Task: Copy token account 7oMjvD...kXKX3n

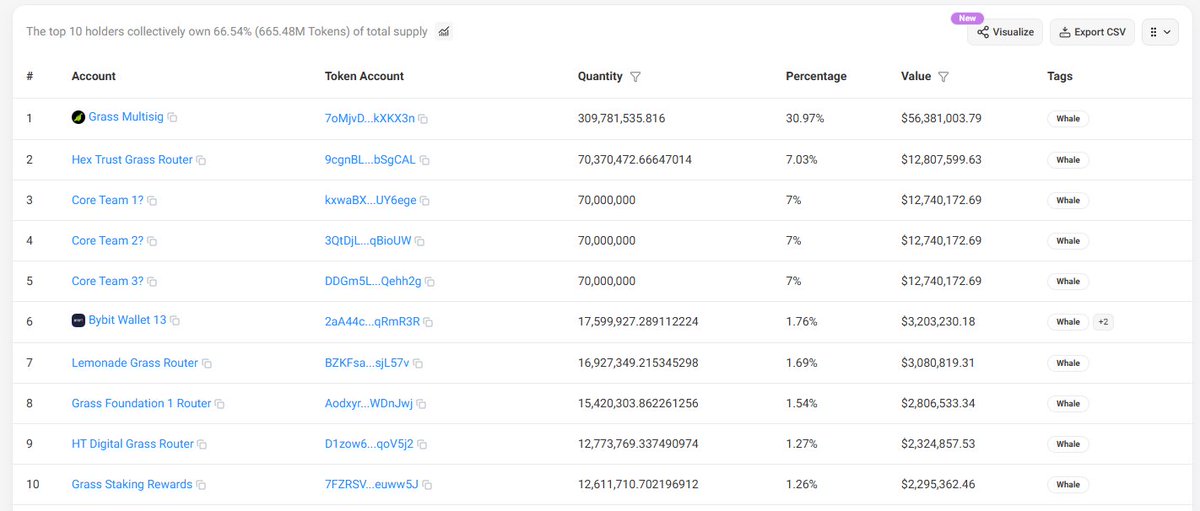Action: click(x=423, y=119)
